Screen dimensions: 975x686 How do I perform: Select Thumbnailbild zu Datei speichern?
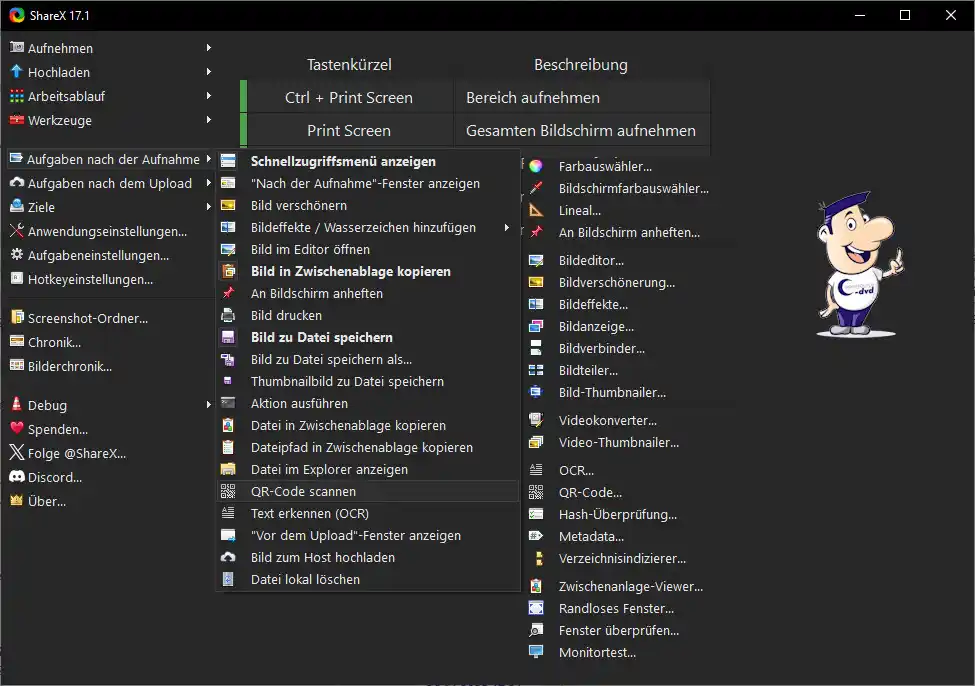click(x=368, y=381)
